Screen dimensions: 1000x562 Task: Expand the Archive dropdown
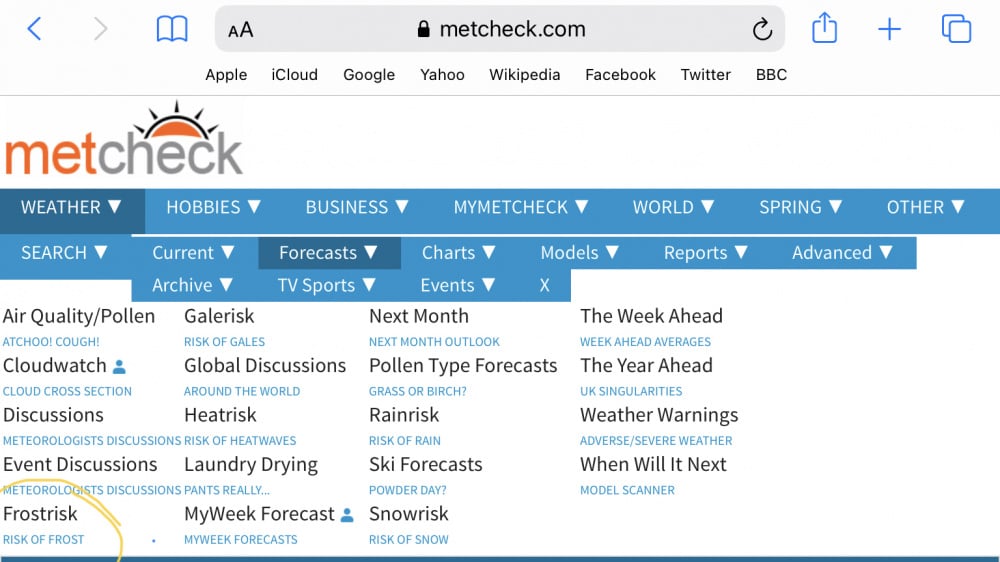pos(192,285)
